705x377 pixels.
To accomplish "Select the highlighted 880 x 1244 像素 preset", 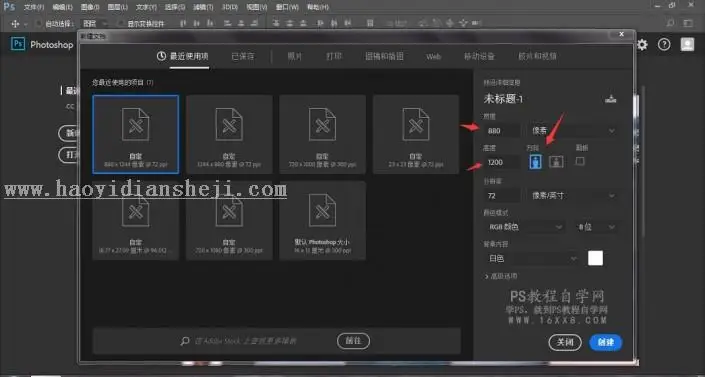I will pos(135,134).
